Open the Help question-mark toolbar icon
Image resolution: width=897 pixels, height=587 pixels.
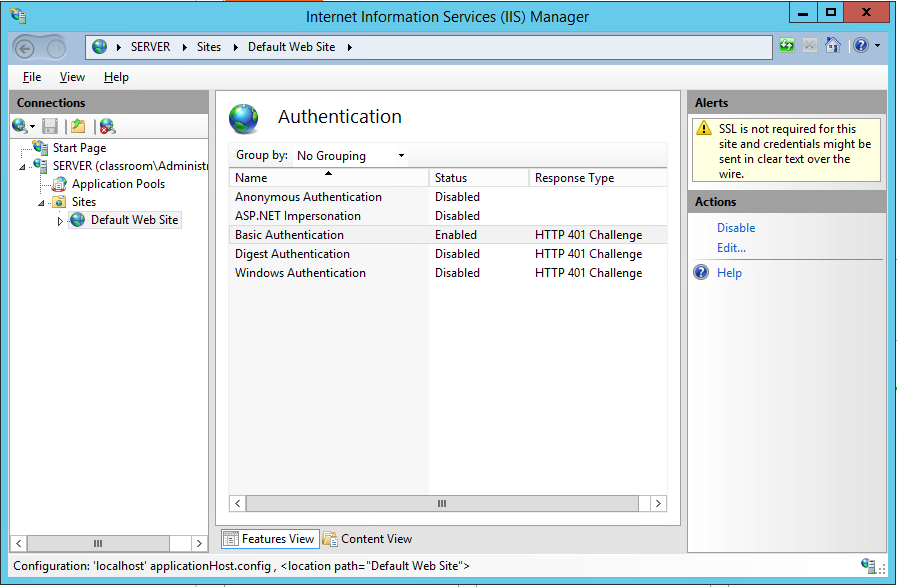click(860, 45)
